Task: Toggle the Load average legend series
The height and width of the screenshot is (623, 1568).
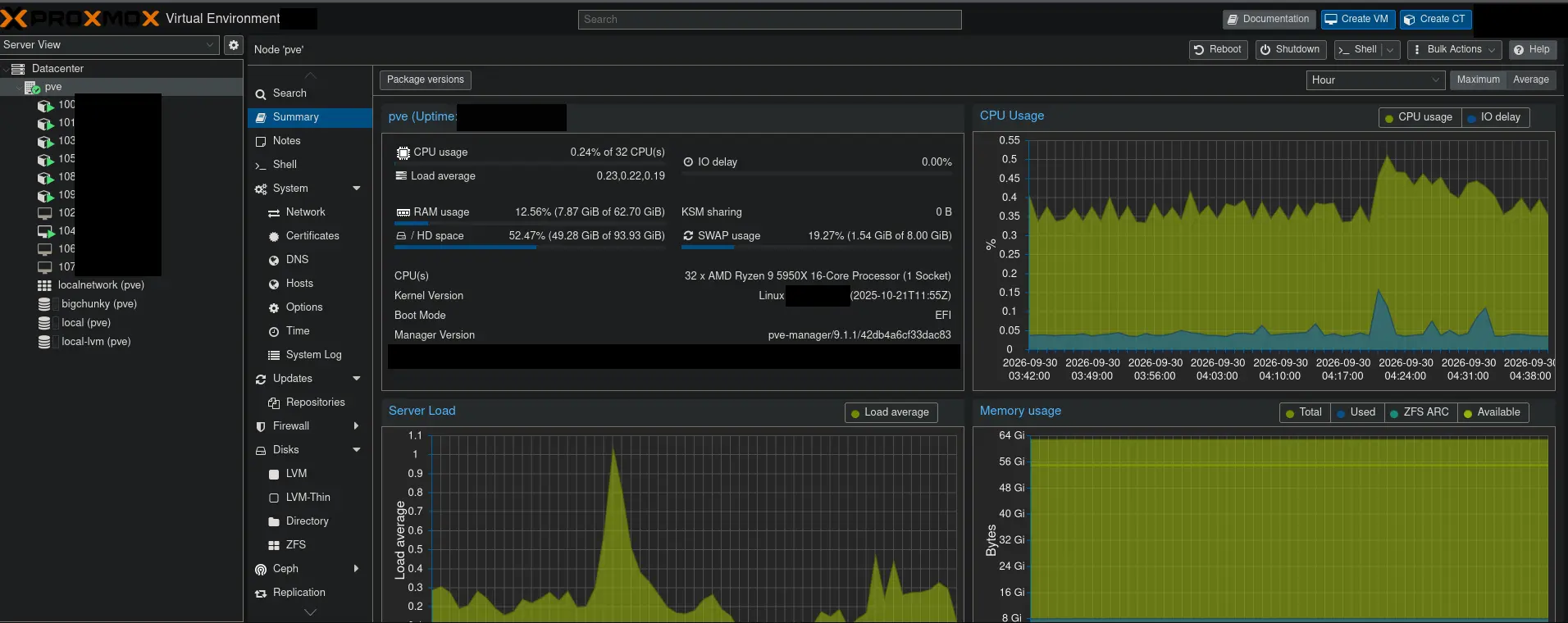Action: 891,412
